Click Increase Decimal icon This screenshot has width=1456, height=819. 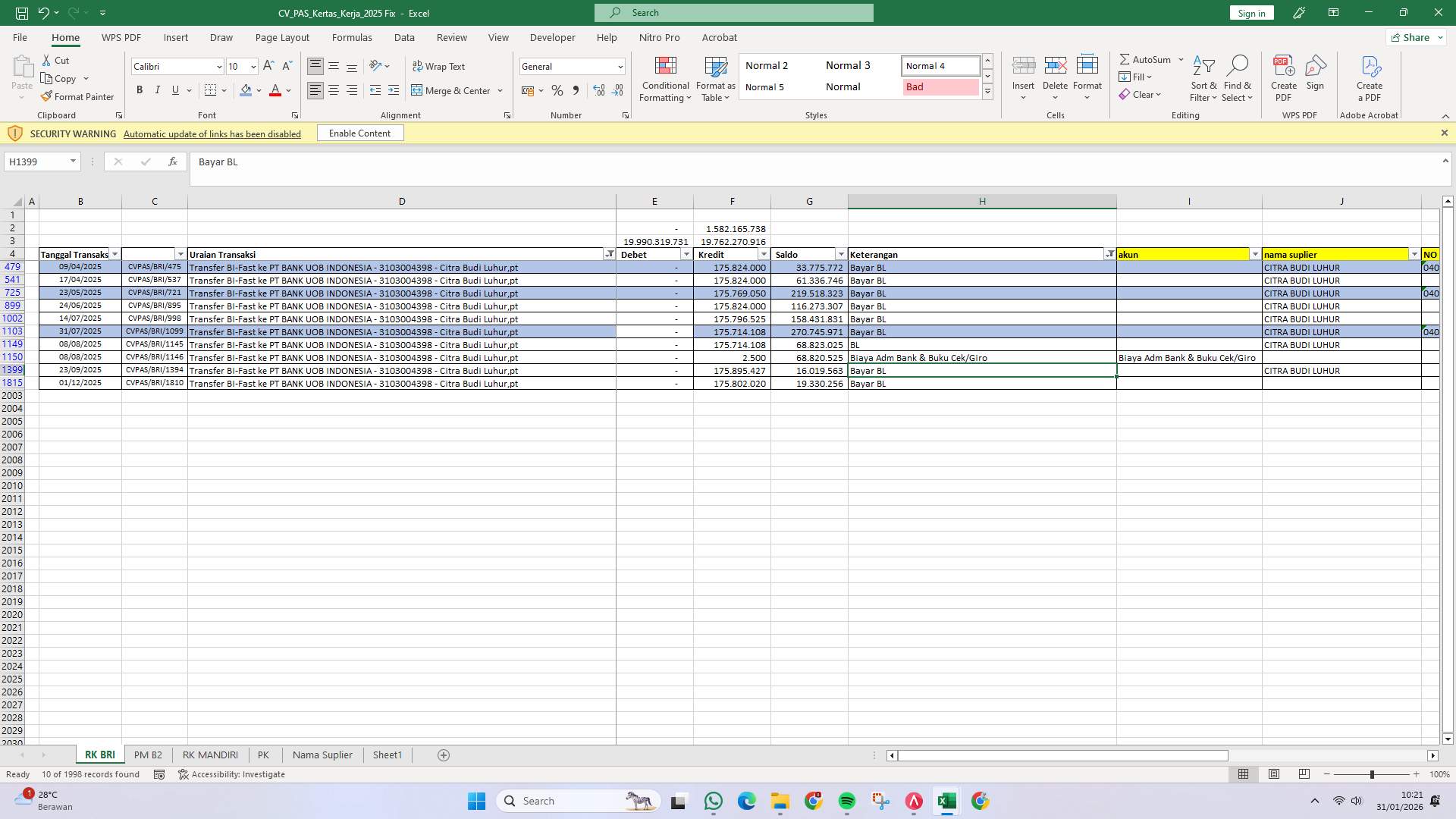pos(598,90)
